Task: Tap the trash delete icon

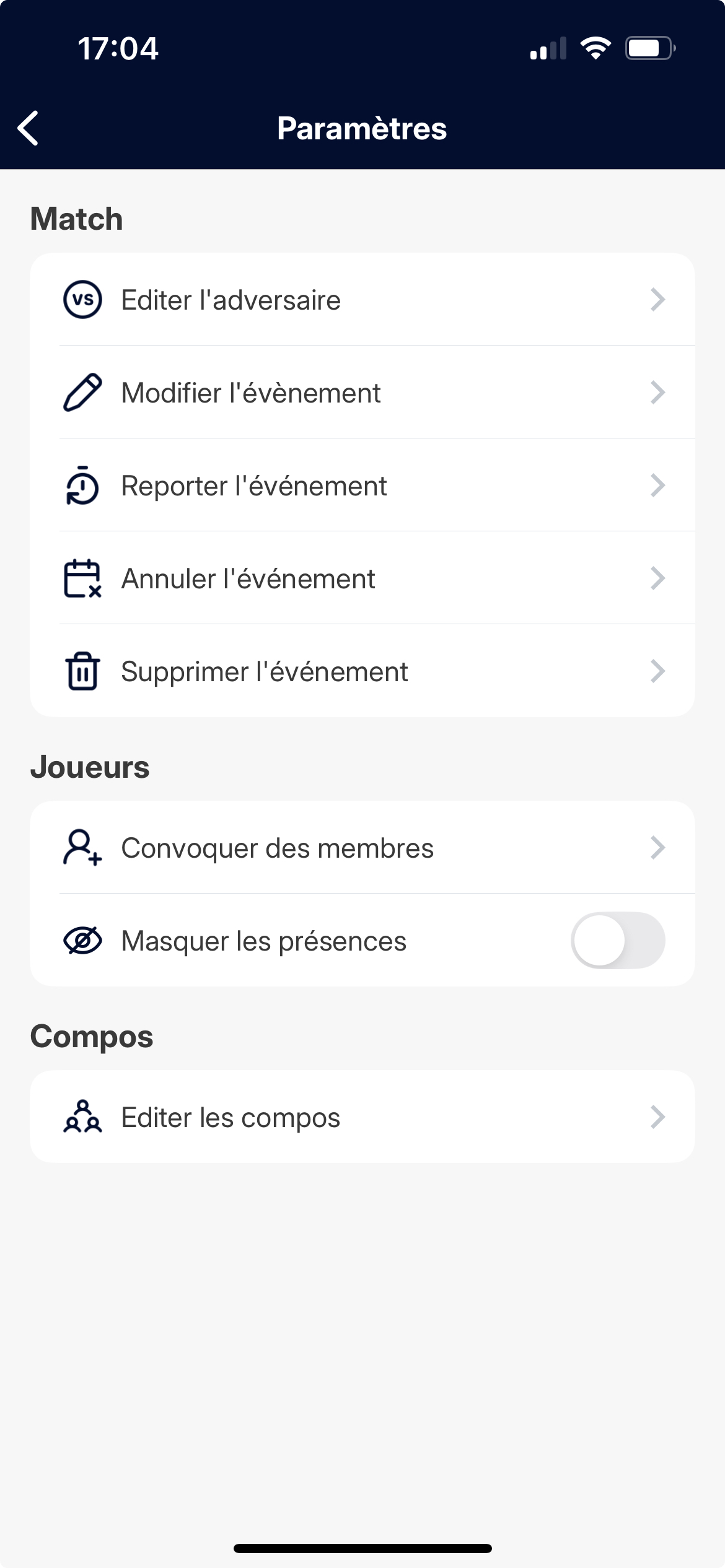Action: click(82, 671)
